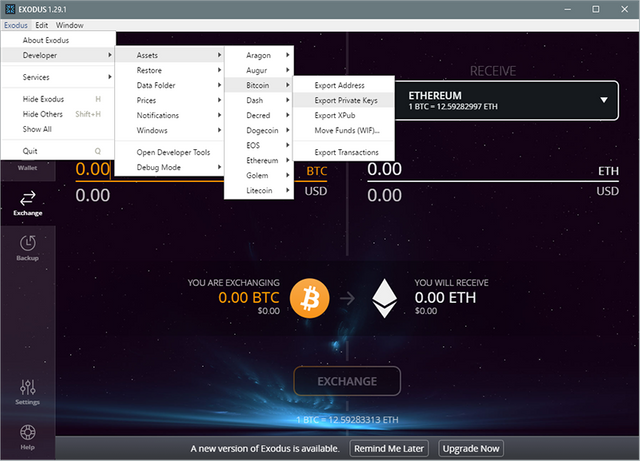Image resolution: width=640 pixels, height=461 pixels.
Task: Choose Show All
Action: pyautogui.click(x=58, y=129)
